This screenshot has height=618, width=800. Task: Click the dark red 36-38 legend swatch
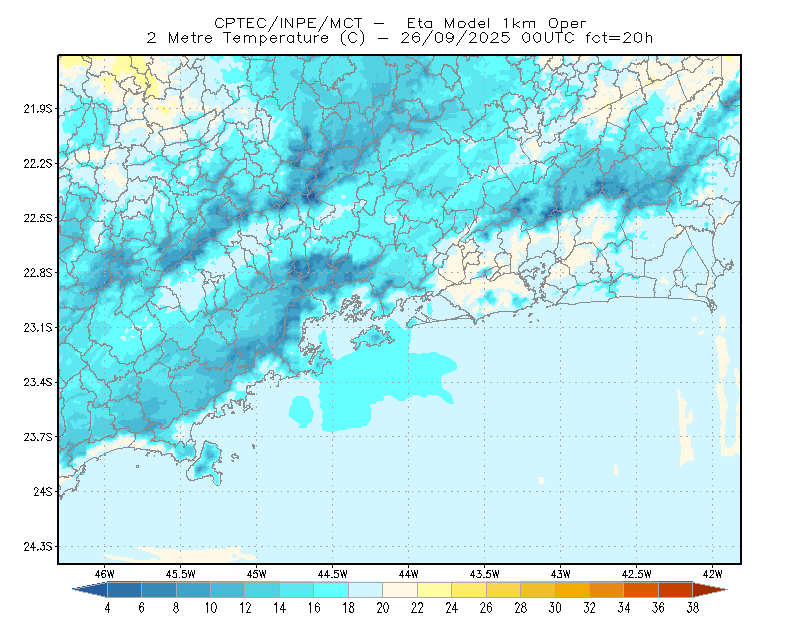[676, 590]
